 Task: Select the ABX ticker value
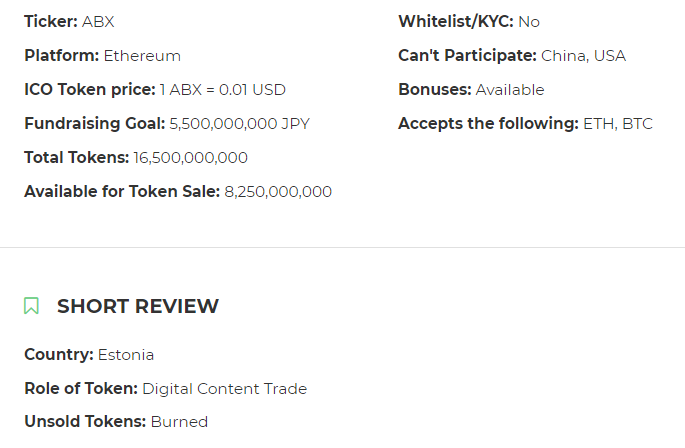click(98, 21)
